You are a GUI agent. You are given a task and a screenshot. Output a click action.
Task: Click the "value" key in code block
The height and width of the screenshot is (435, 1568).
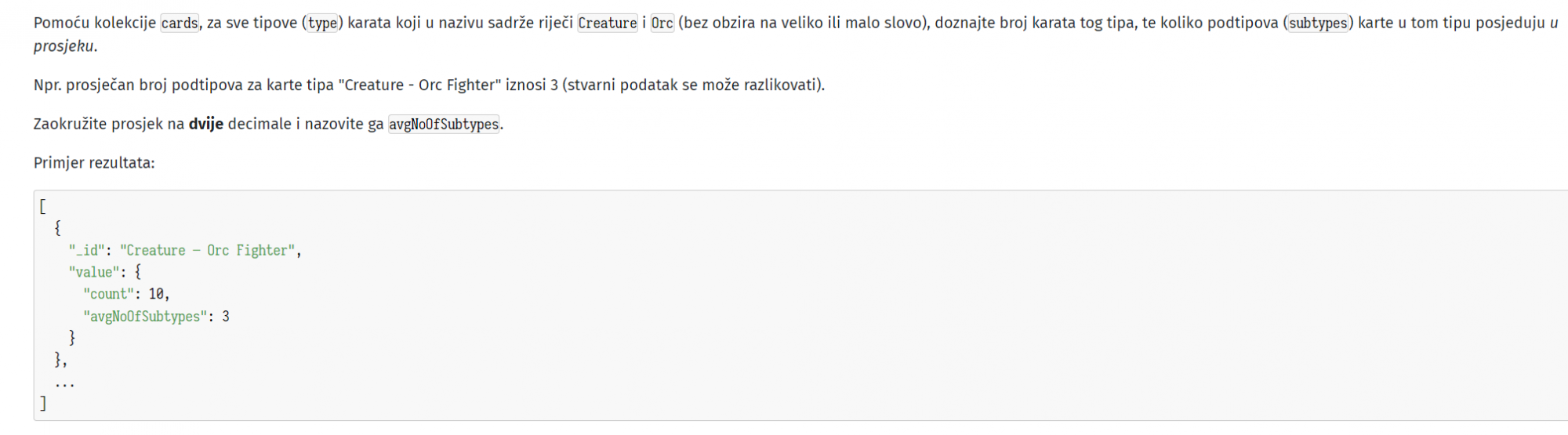pos(91,273)
